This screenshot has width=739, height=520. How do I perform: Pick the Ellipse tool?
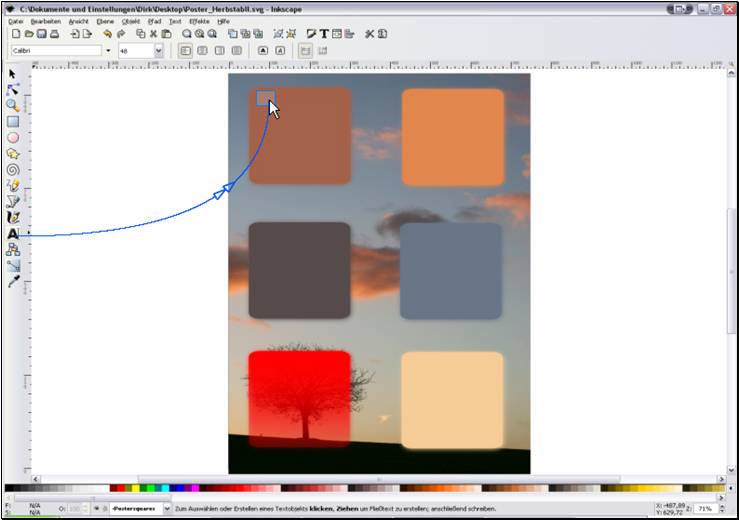13,137
